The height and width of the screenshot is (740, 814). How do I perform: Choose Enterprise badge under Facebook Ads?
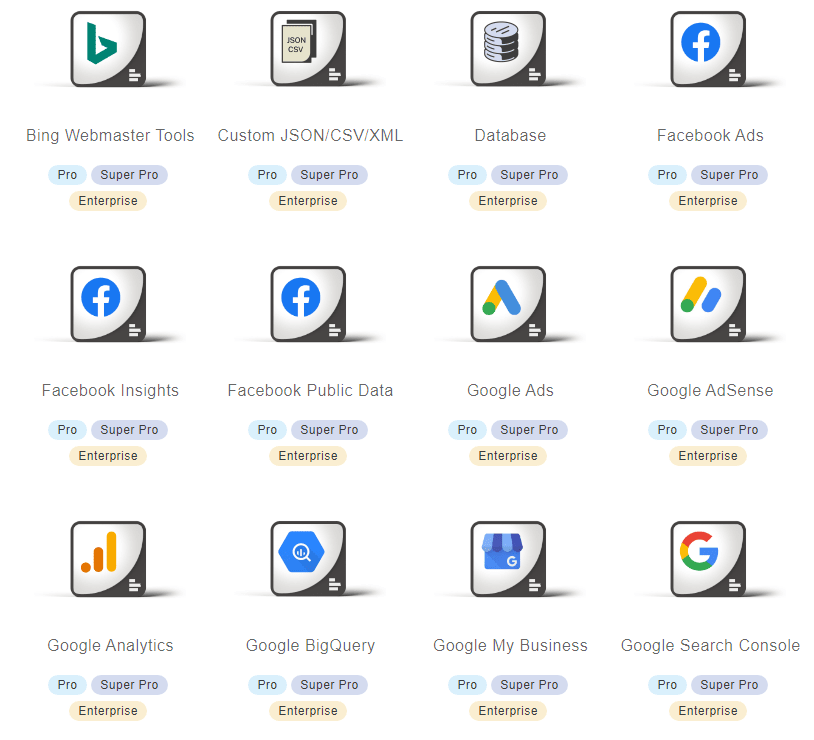coord(708,201)
